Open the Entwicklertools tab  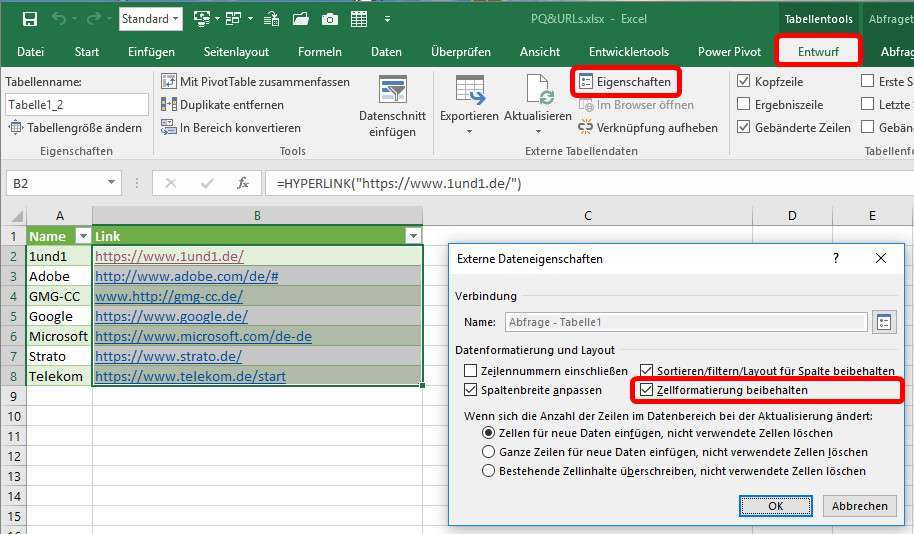pos(628,52)
